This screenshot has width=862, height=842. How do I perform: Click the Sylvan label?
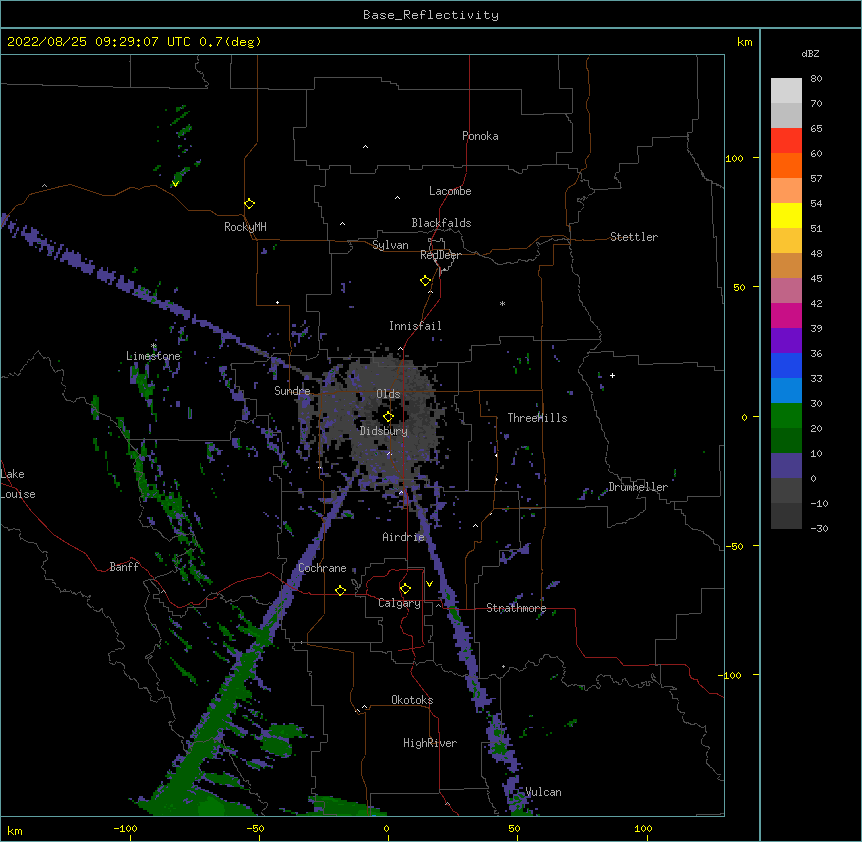[x=390, y=245]
